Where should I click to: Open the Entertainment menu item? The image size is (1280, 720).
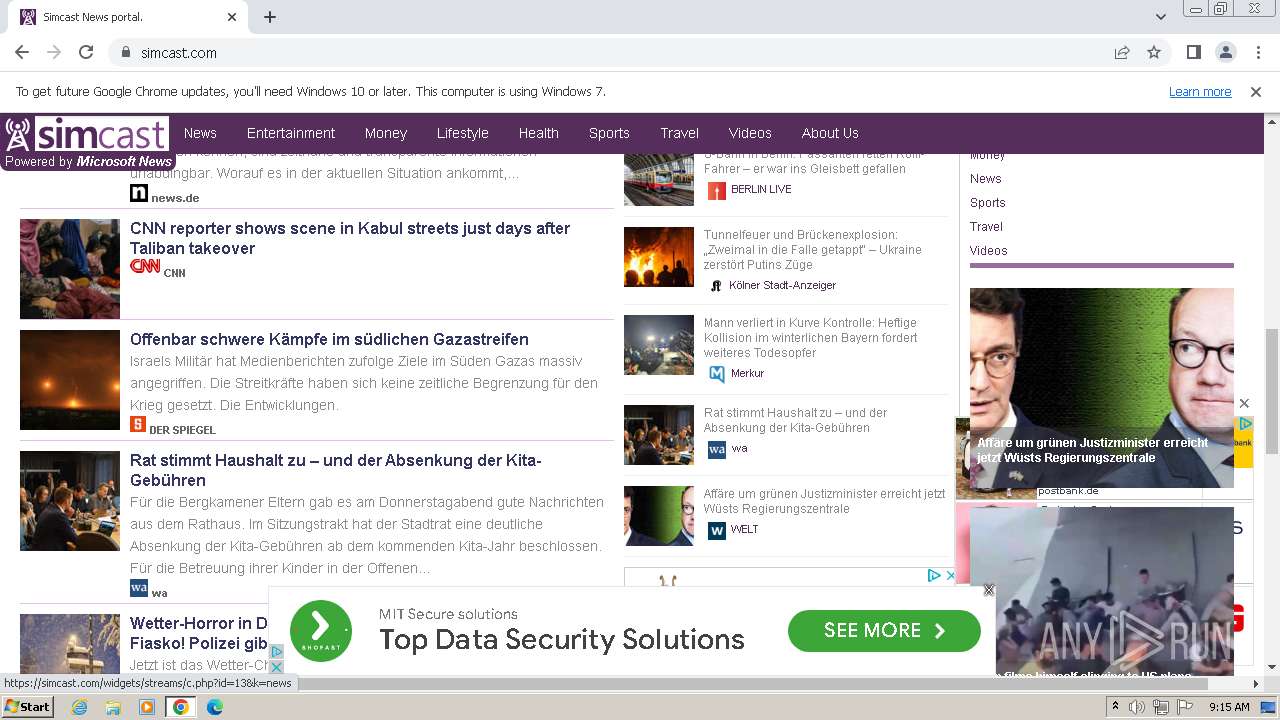coord(291,133)
